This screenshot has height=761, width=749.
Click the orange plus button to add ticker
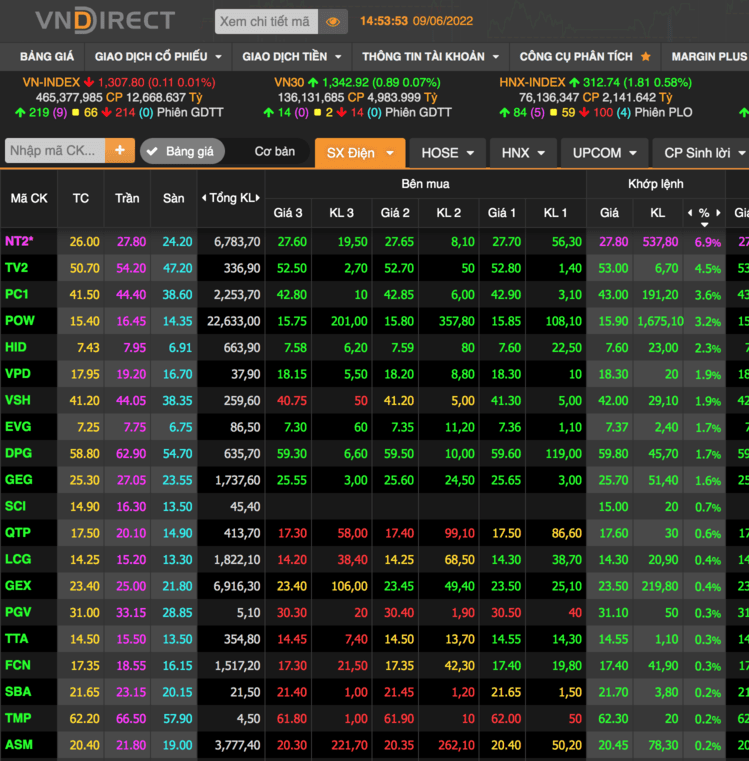[120, 151]
